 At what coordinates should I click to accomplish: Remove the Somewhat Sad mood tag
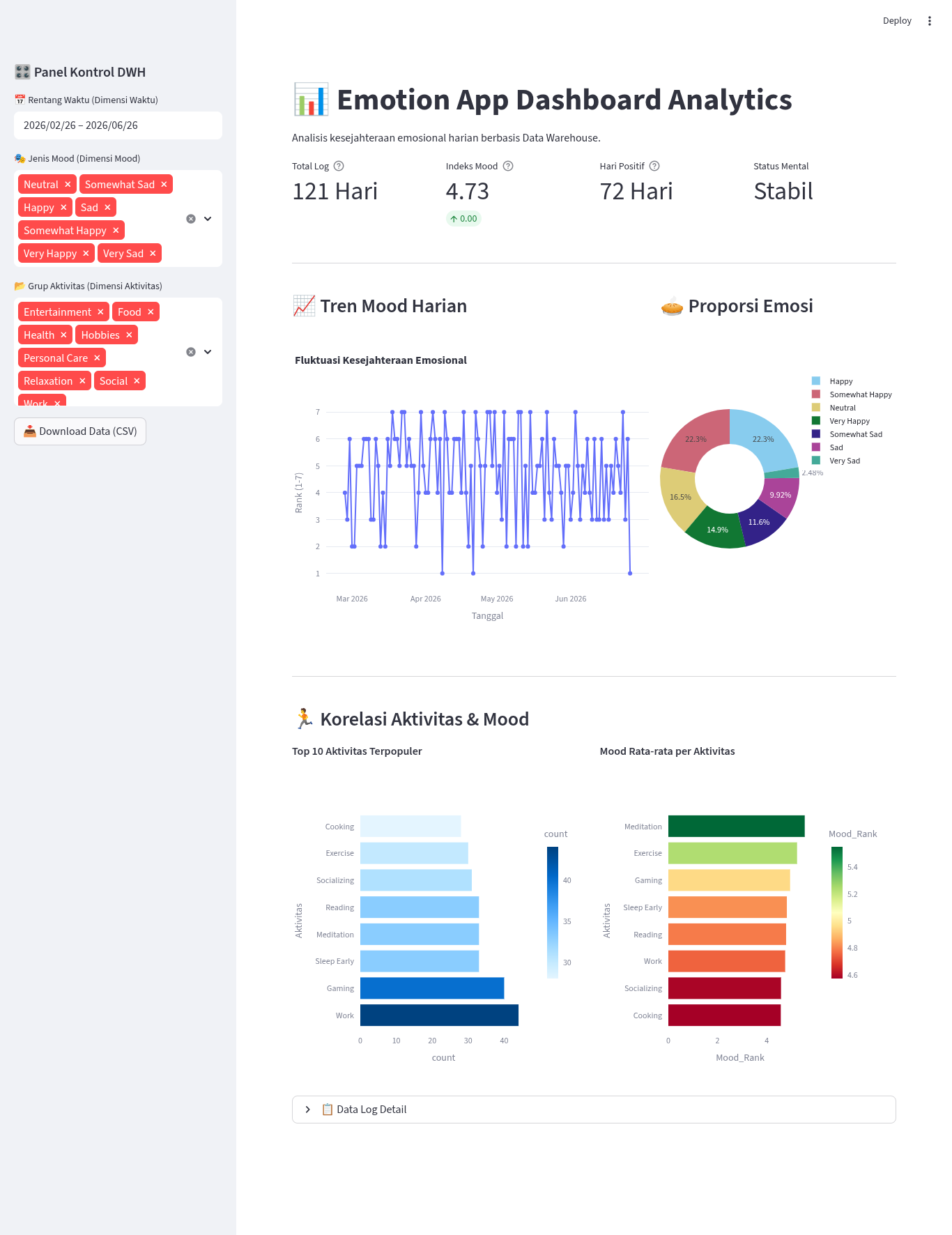164,185
